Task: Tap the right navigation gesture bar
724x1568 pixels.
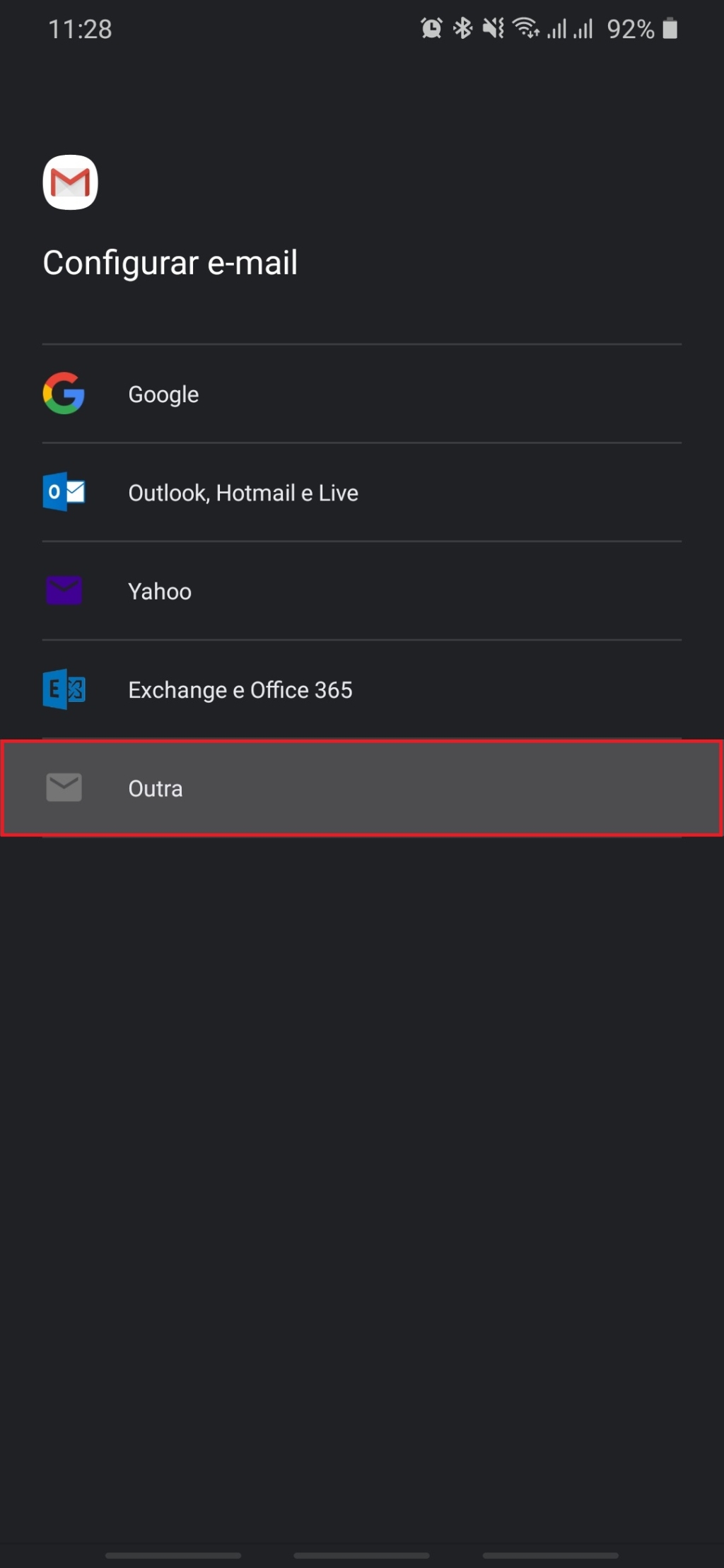Action: click(550, 1555)
